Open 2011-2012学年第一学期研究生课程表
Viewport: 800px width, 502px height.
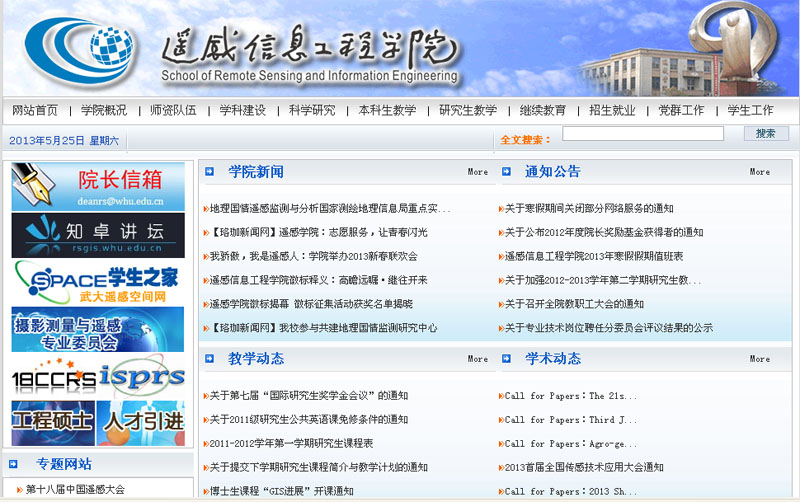[291, 443]
